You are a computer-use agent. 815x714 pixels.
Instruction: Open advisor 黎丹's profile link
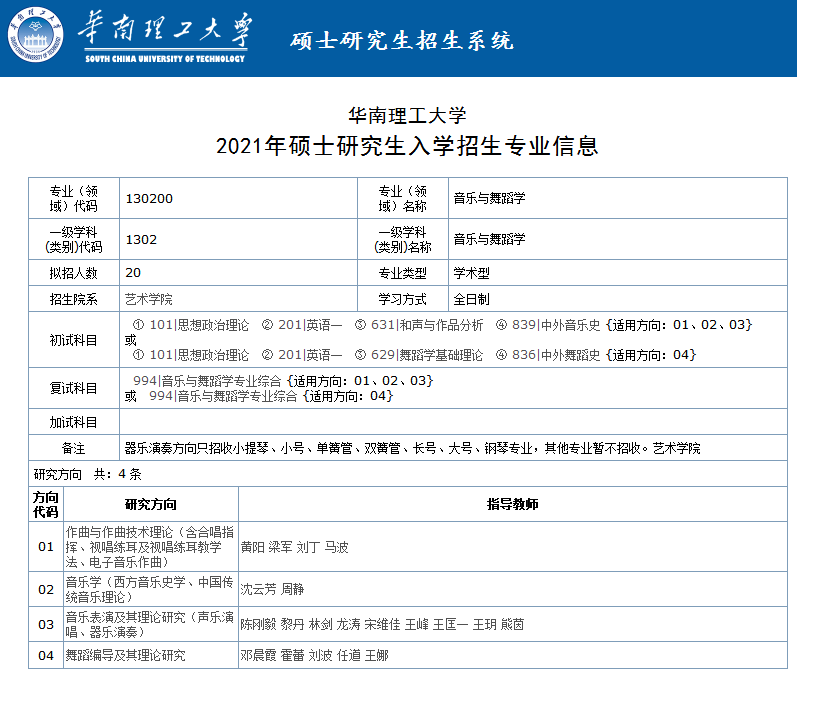tap(292, 625)
